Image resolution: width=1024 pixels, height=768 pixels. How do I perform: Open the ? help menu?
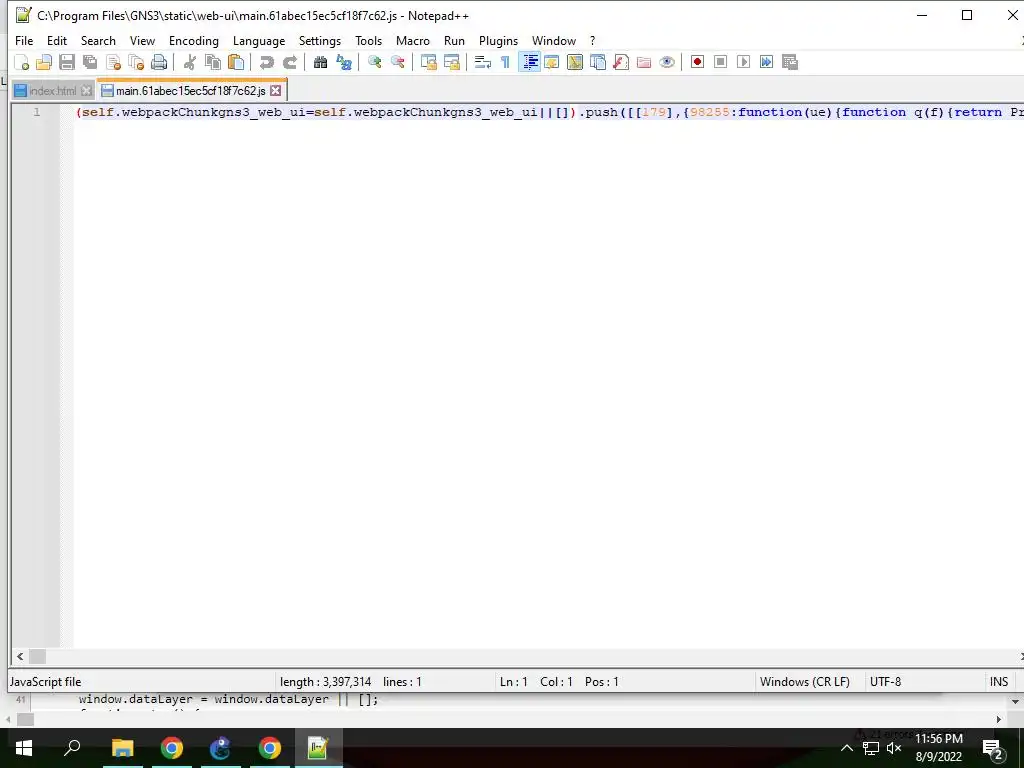click(x=593, y=40)
